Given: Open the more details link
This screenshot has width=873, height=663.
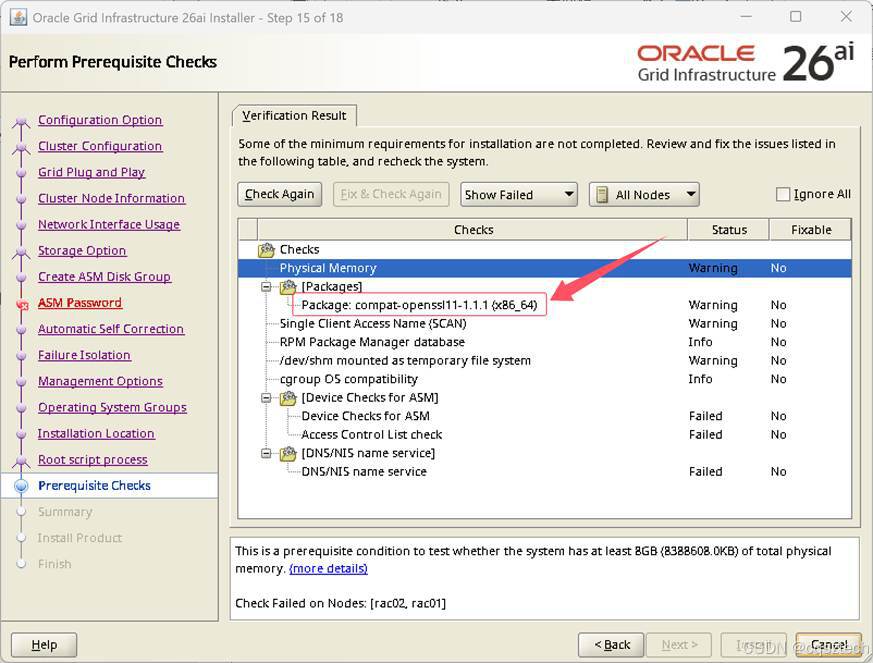Looking at the screenshot, I should click(x=328, y=568).
